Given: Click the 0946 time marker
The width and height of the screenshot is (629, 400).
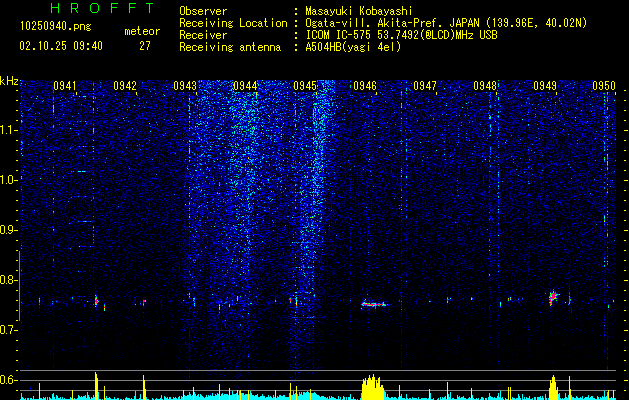Looking at the screenshot, I should (x=365, y=86).
